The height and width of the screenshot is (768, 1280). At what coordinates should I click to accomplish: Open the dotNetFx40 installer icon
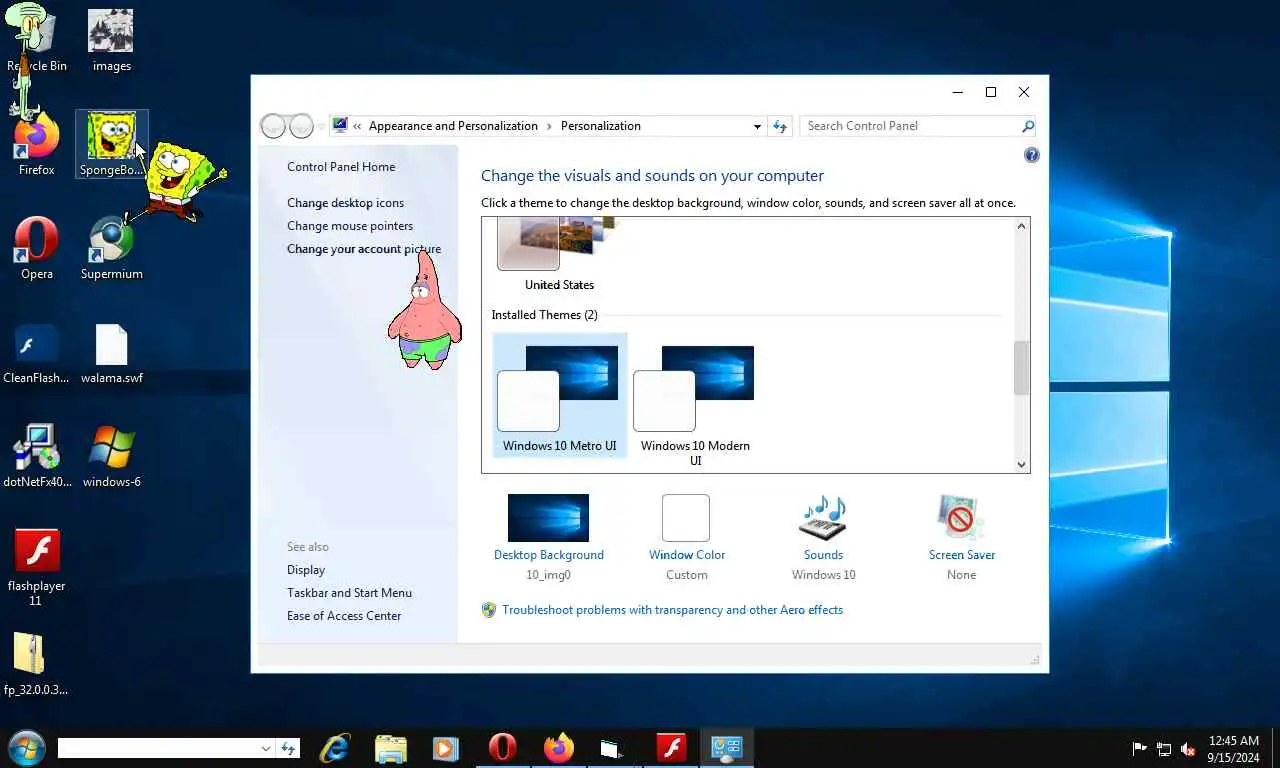pyautogui.click(x=36, y=457)
